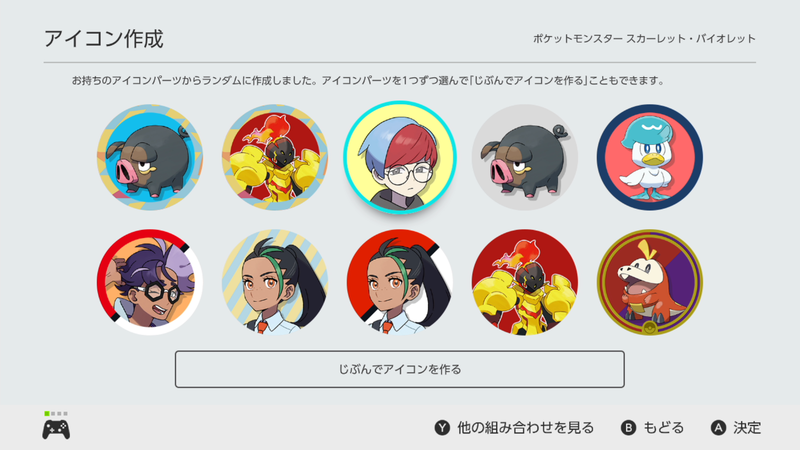The width and height of the screenshot is (800, 450).
Task: Click the アイコン作成 page title
Action: (x=104, y=39)
